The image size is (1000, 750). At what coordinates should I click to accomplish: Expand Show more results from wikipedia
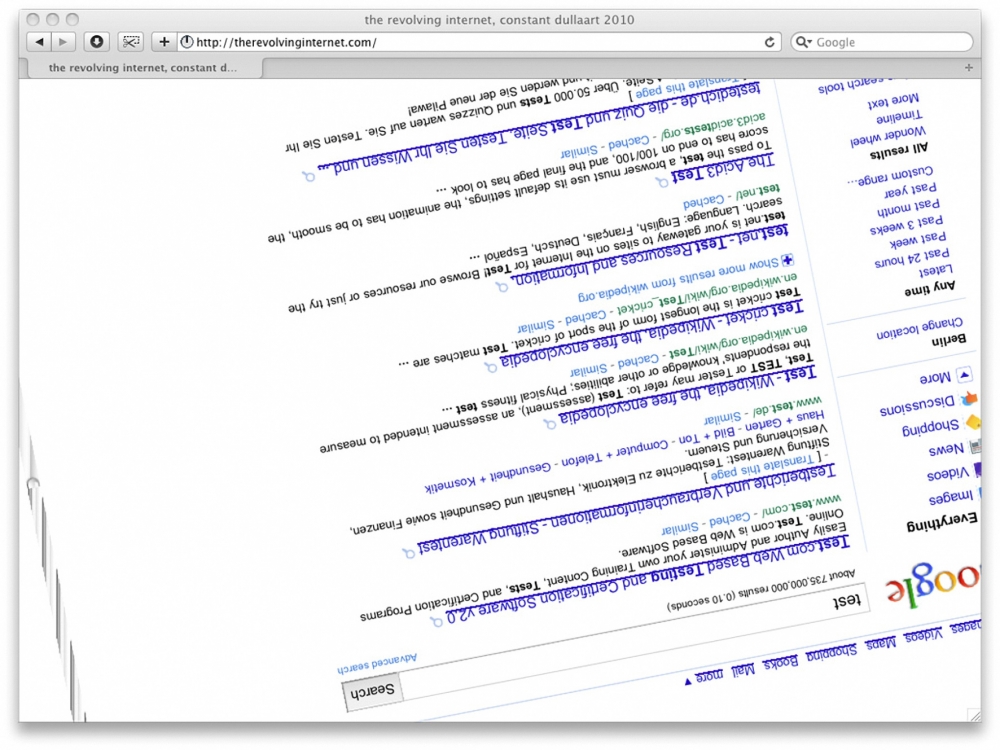pyautogui.click(x=788, y=261)
